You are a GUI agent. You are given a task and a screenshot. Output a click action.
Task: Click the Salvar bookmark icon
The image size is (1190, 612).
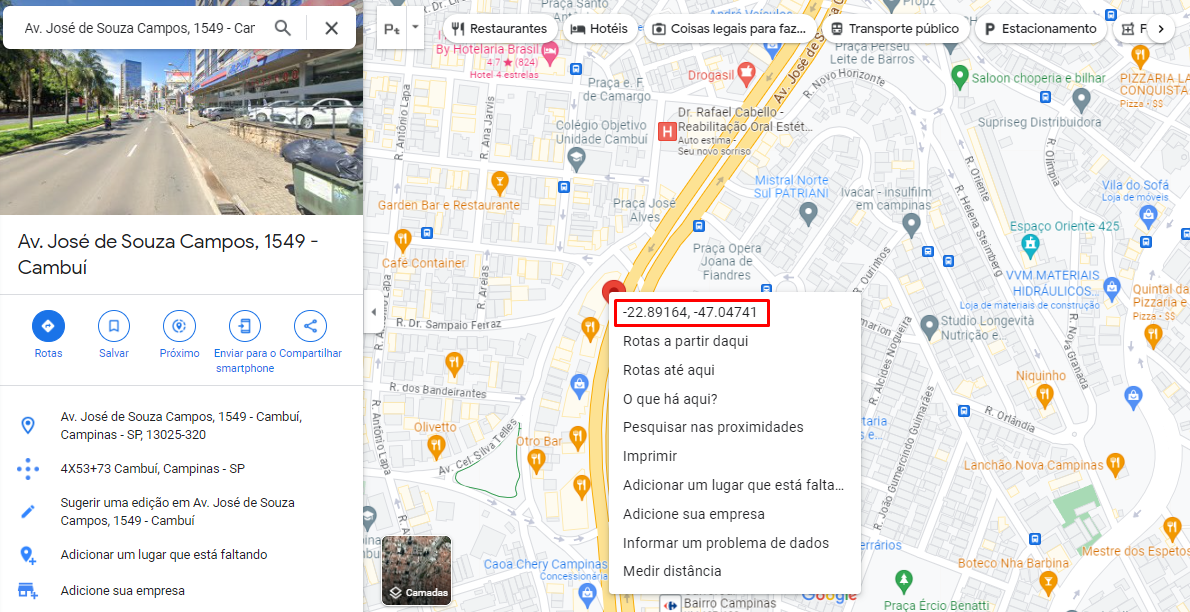[x=114, y=327]
